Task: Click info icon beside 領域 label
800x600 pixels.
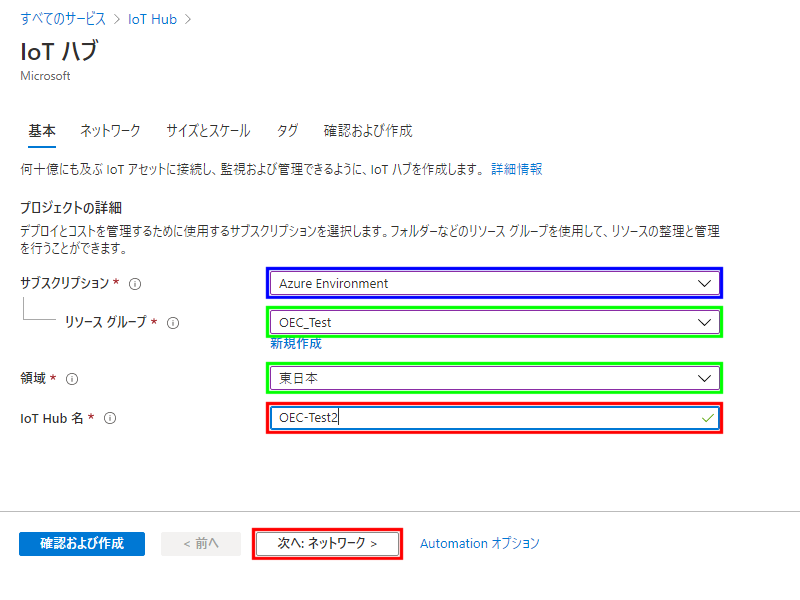Action: point(72,379)
